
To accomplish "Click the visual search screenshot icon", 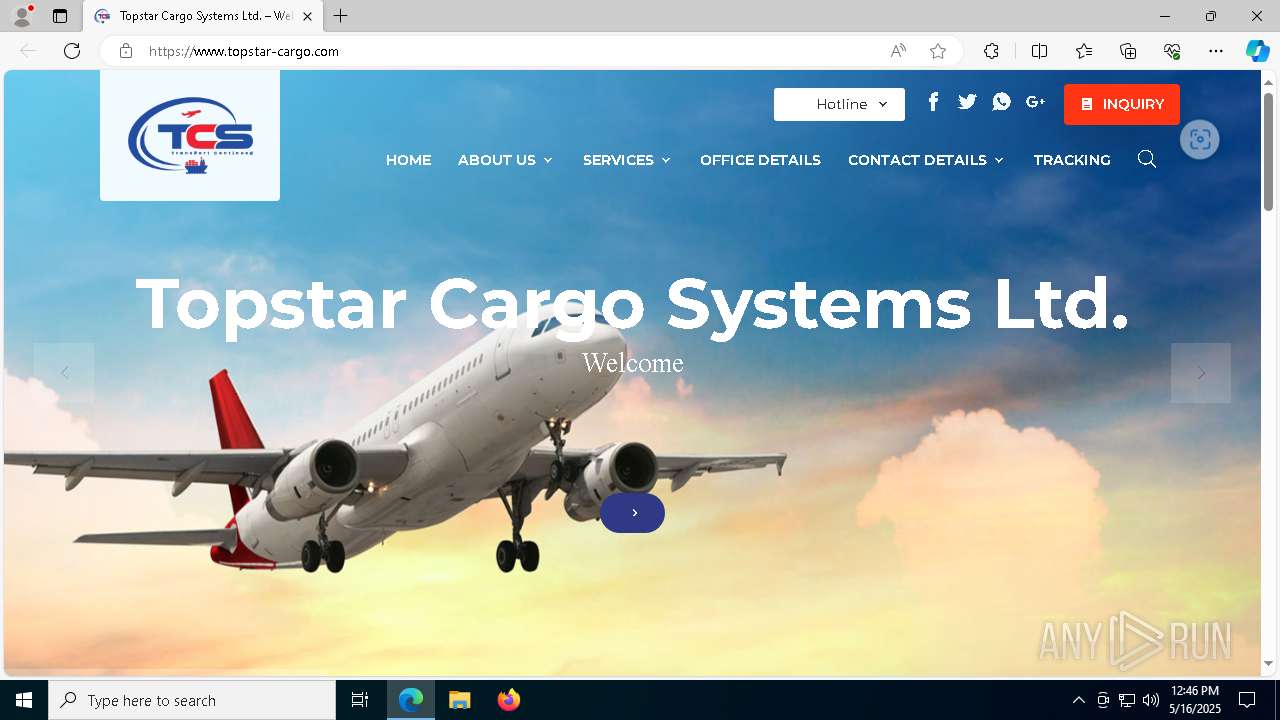I will click(x=1200, y=139).
